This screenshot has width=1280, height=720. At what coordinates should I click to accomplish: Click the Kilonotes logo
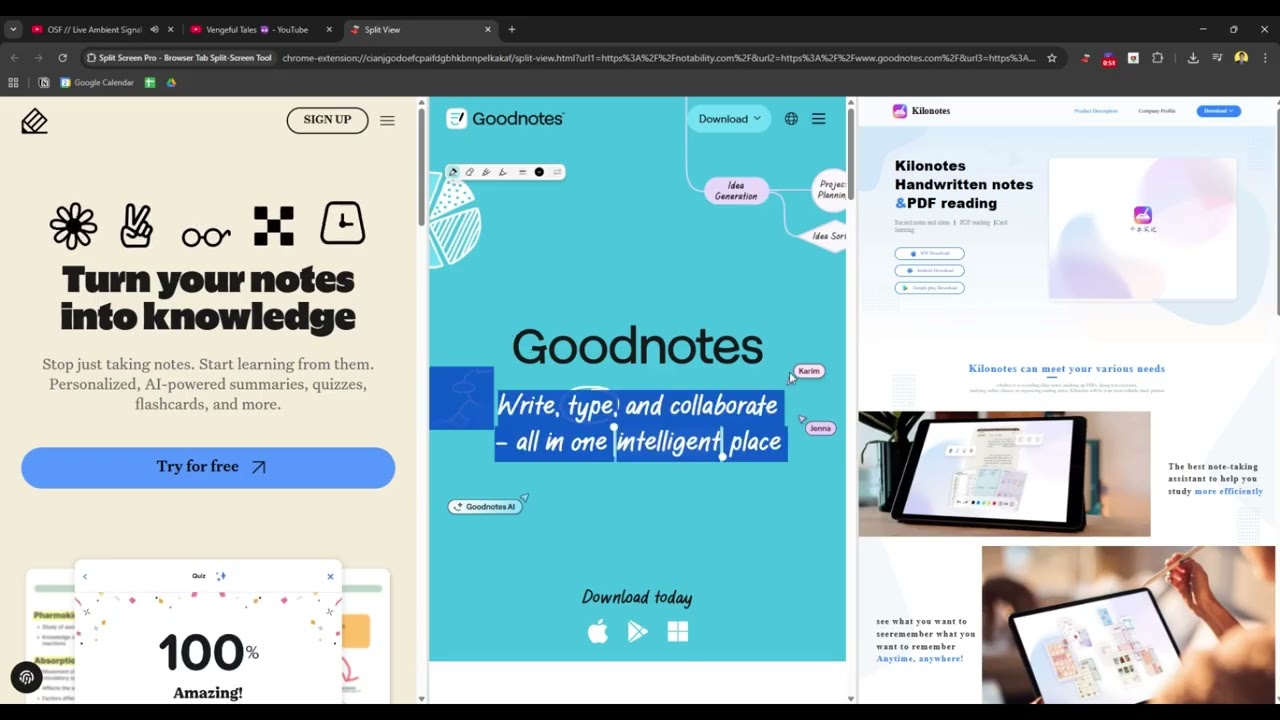[x=921, y=111]
